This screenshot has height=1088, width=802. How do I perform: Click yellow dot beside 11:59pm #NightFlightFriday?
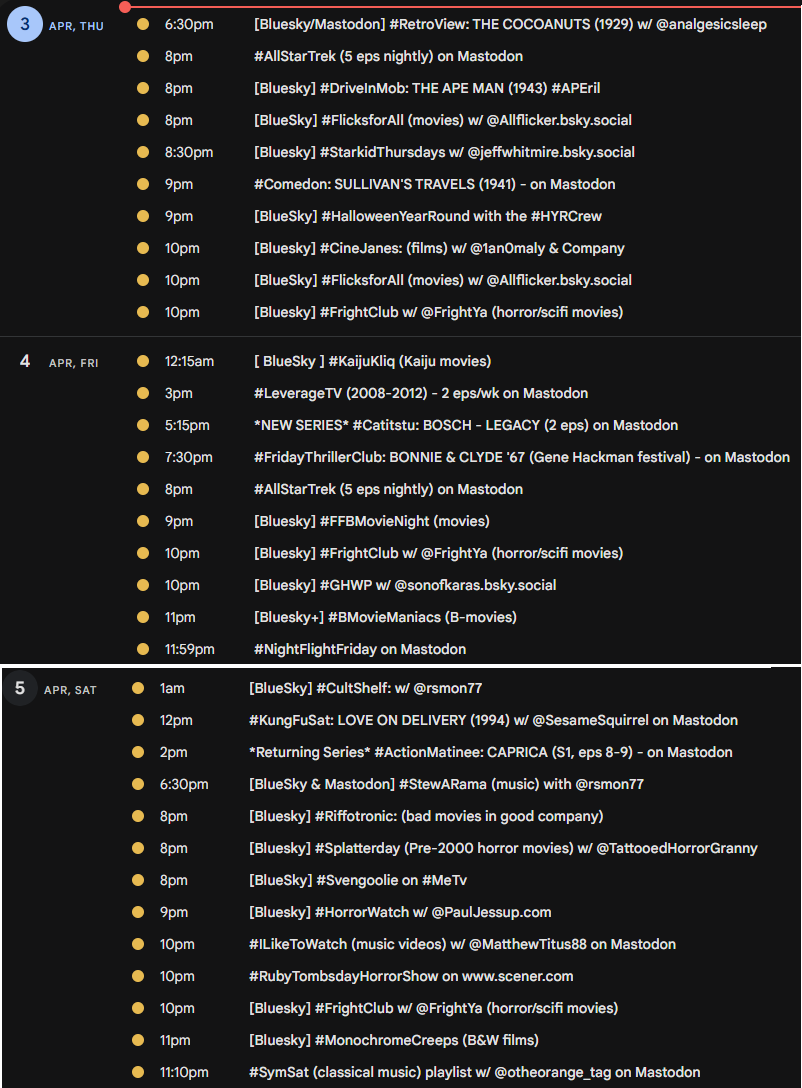(143, 648)
